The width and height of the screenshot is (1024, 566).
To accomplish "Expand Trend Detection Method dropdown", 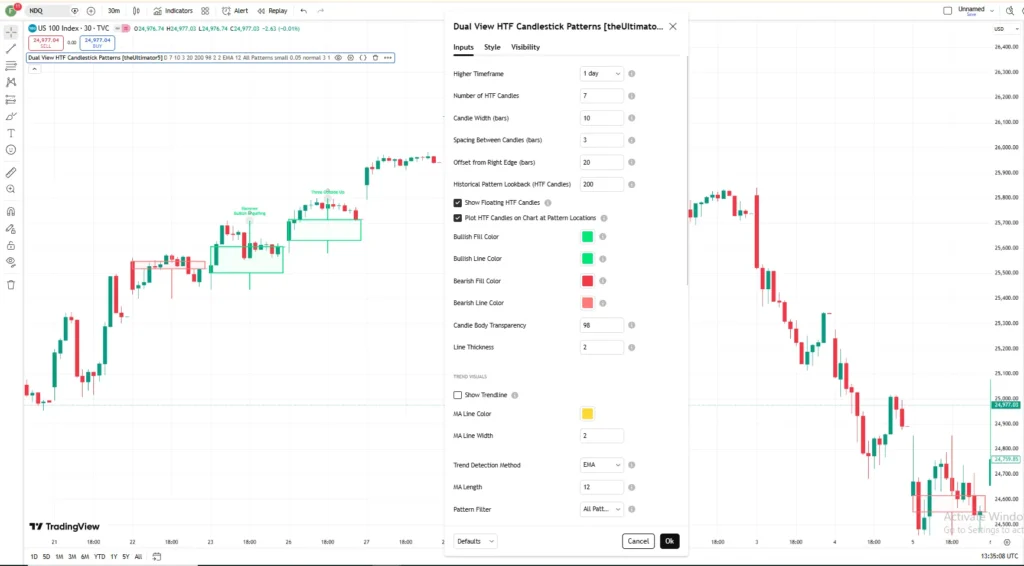I will point(601,465).
